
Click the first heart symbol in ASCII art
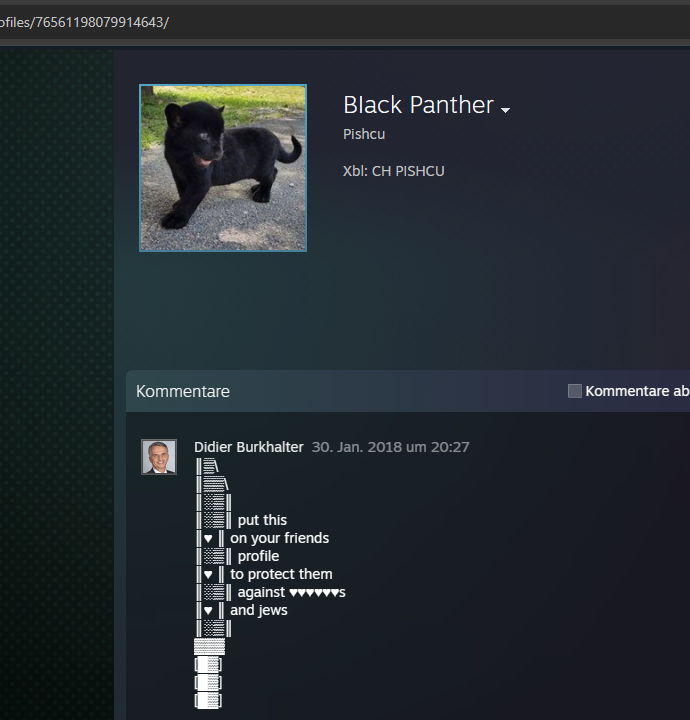tap(209, 538)
